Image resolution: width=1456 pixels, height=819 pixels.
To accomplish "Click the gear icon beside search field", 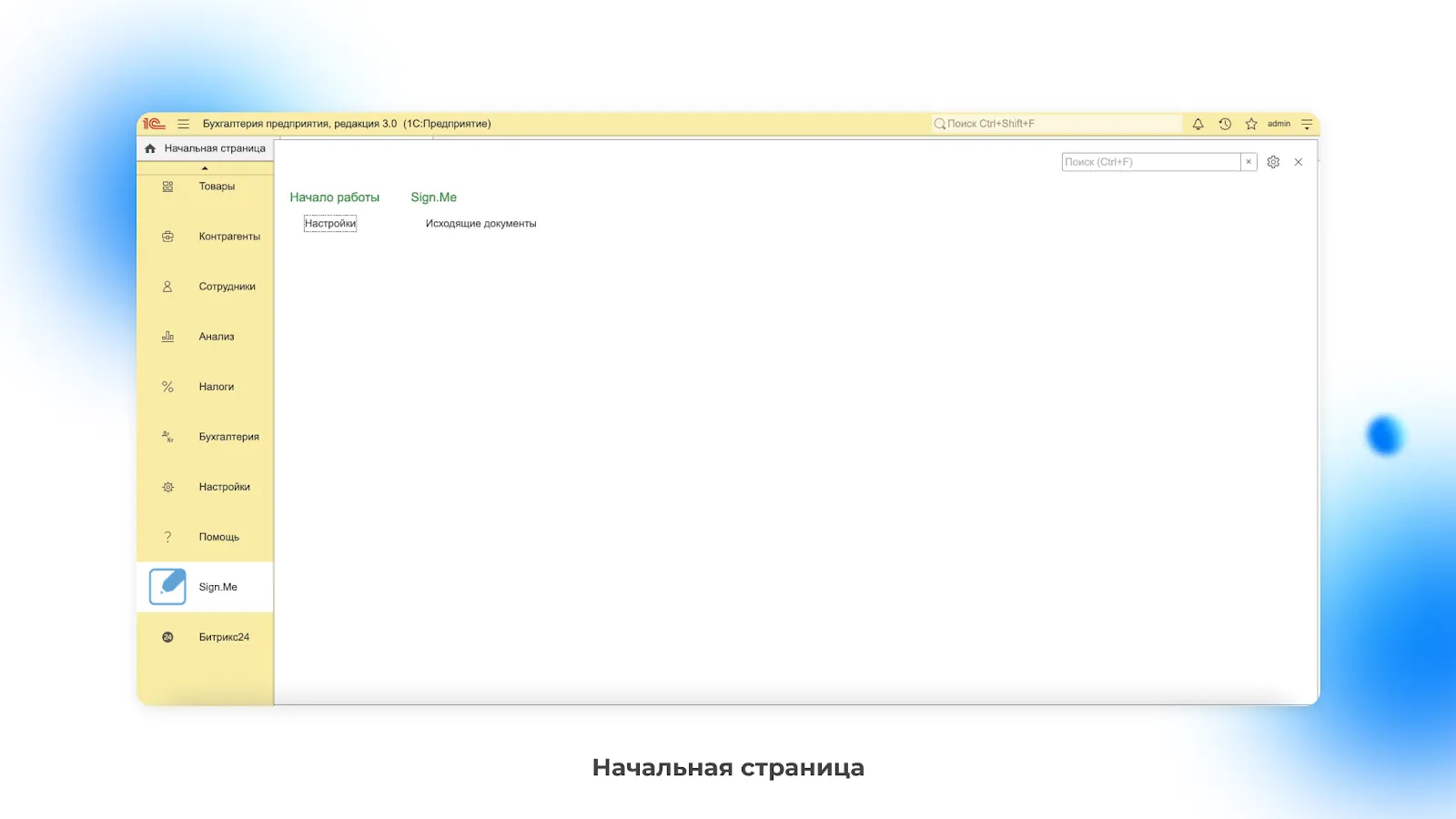I will [1273, 162].
